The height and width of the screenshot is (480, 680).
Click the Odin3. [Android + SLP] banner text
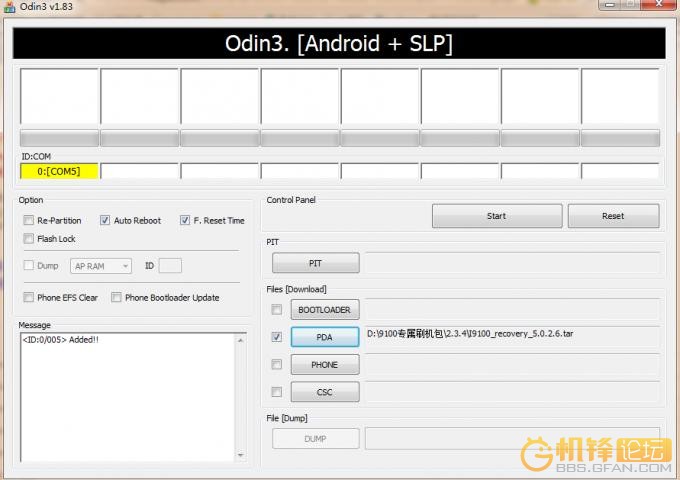(x=339, y=43)
